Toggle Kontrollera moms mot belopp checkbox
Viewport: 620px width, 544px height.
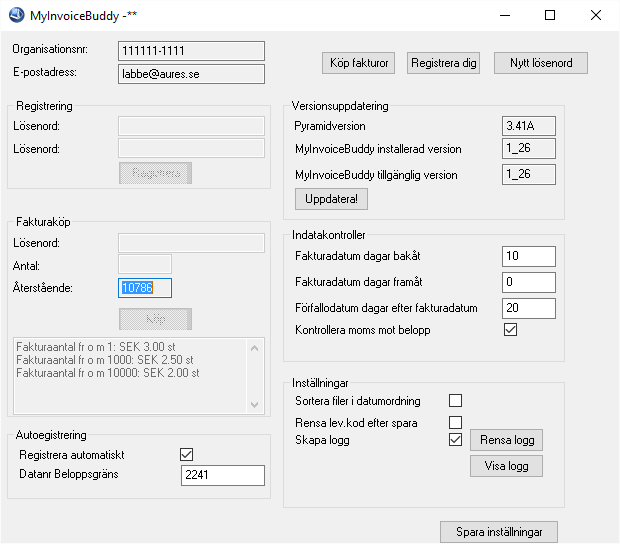[510, 330]
